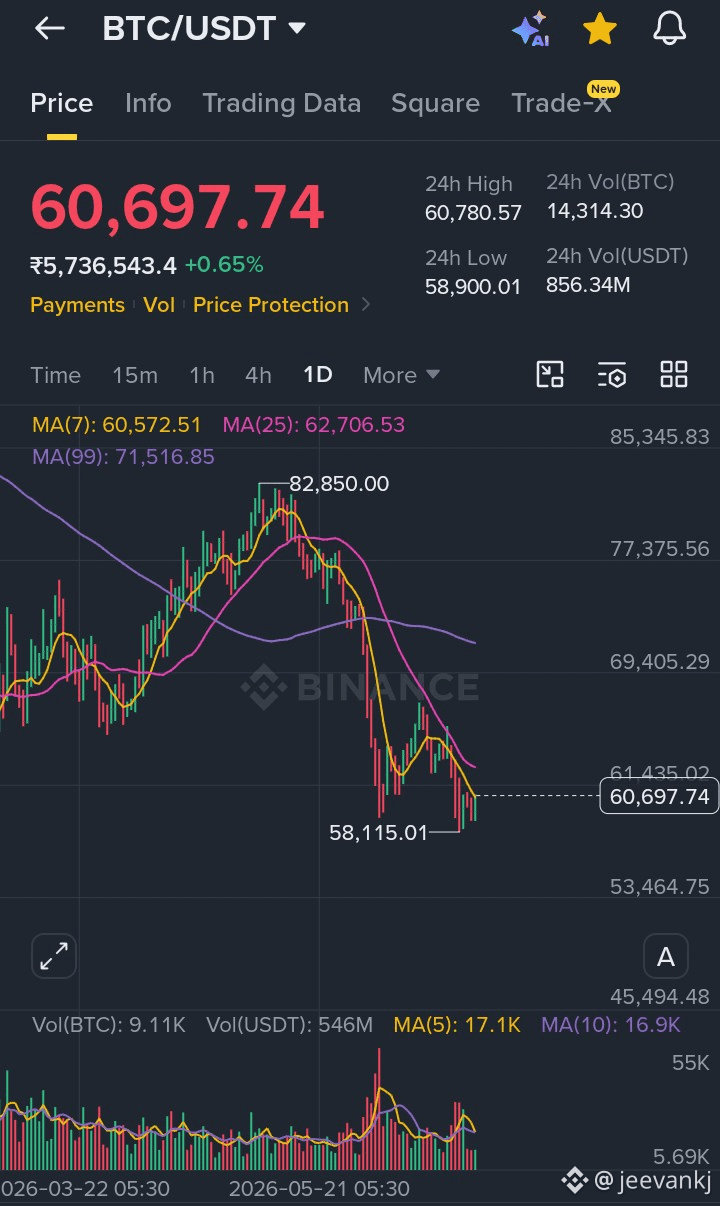Viewport: 720px width, 1206px height.
Task: Switch to the Trading Data tab
Action: [x=281, y=103]
